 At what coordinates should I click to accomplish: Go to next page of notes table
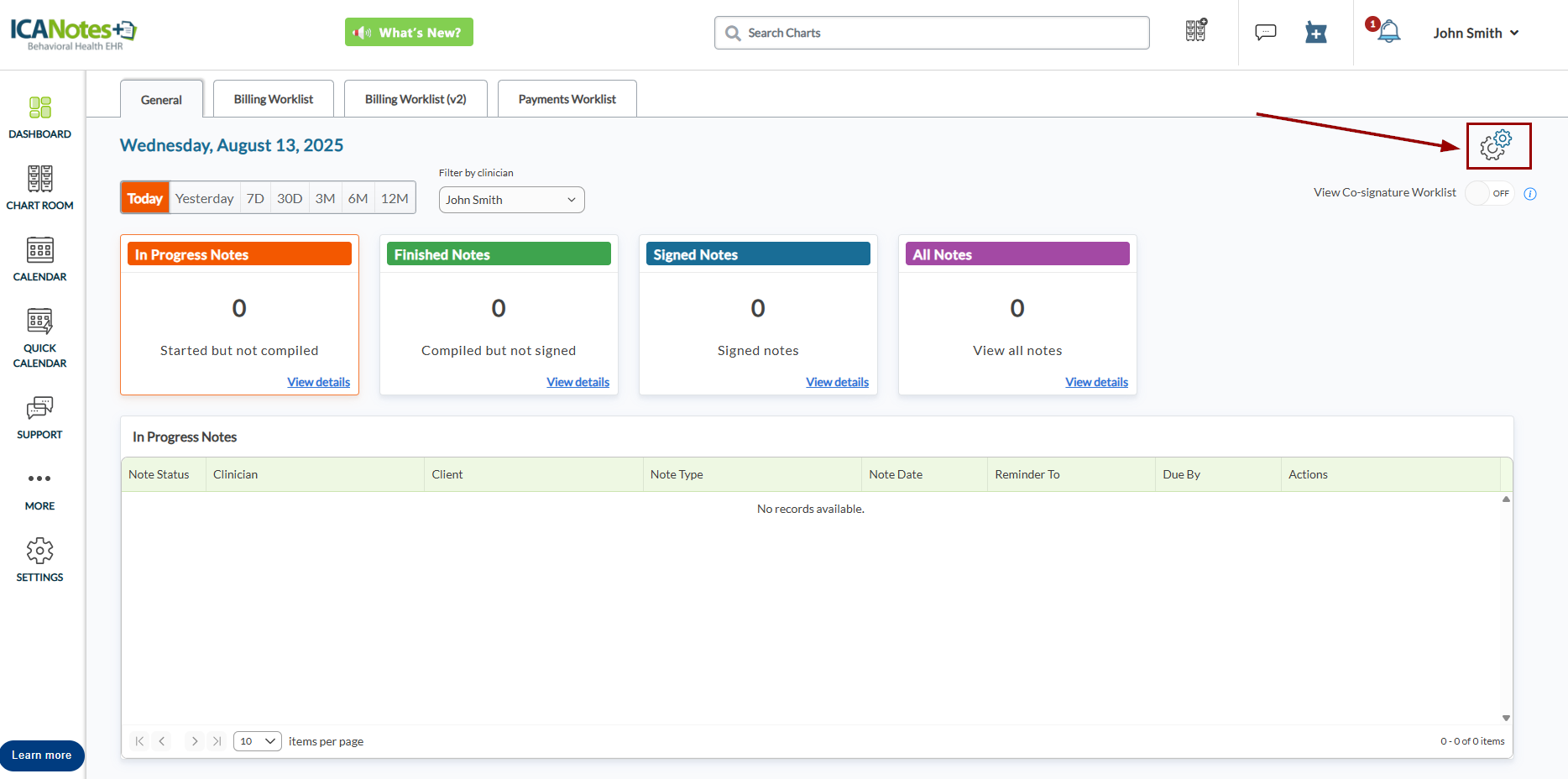point(195,741)
